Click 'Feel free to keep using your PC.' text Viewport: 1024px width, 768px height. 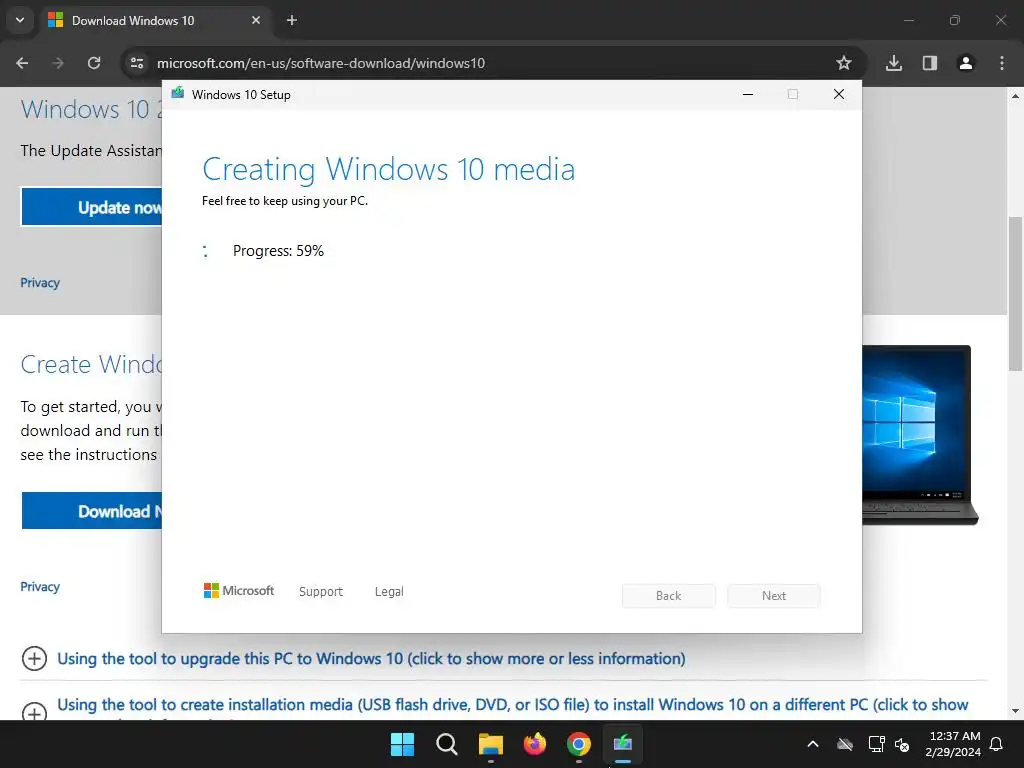coord(285,201)
